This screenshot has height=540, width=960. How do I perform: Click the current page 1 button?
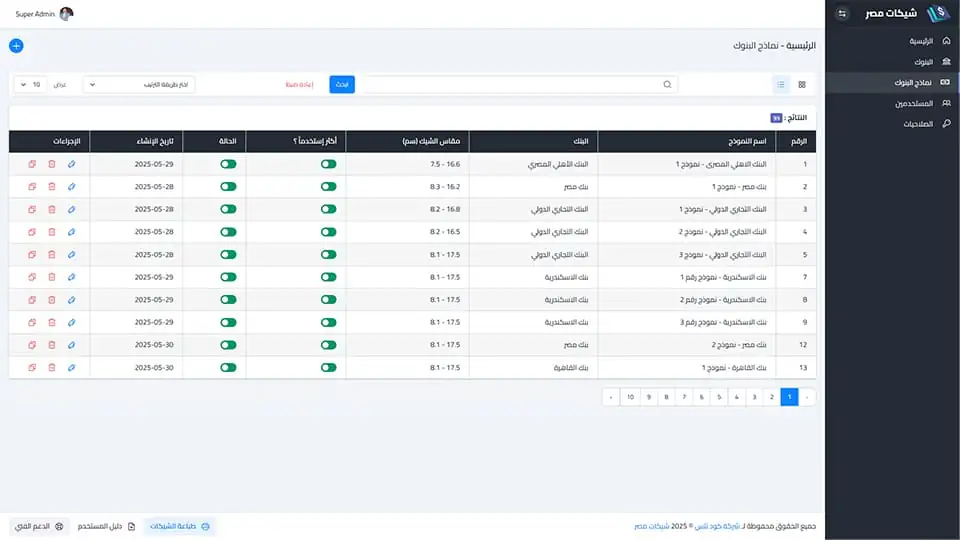coord(789,397)
